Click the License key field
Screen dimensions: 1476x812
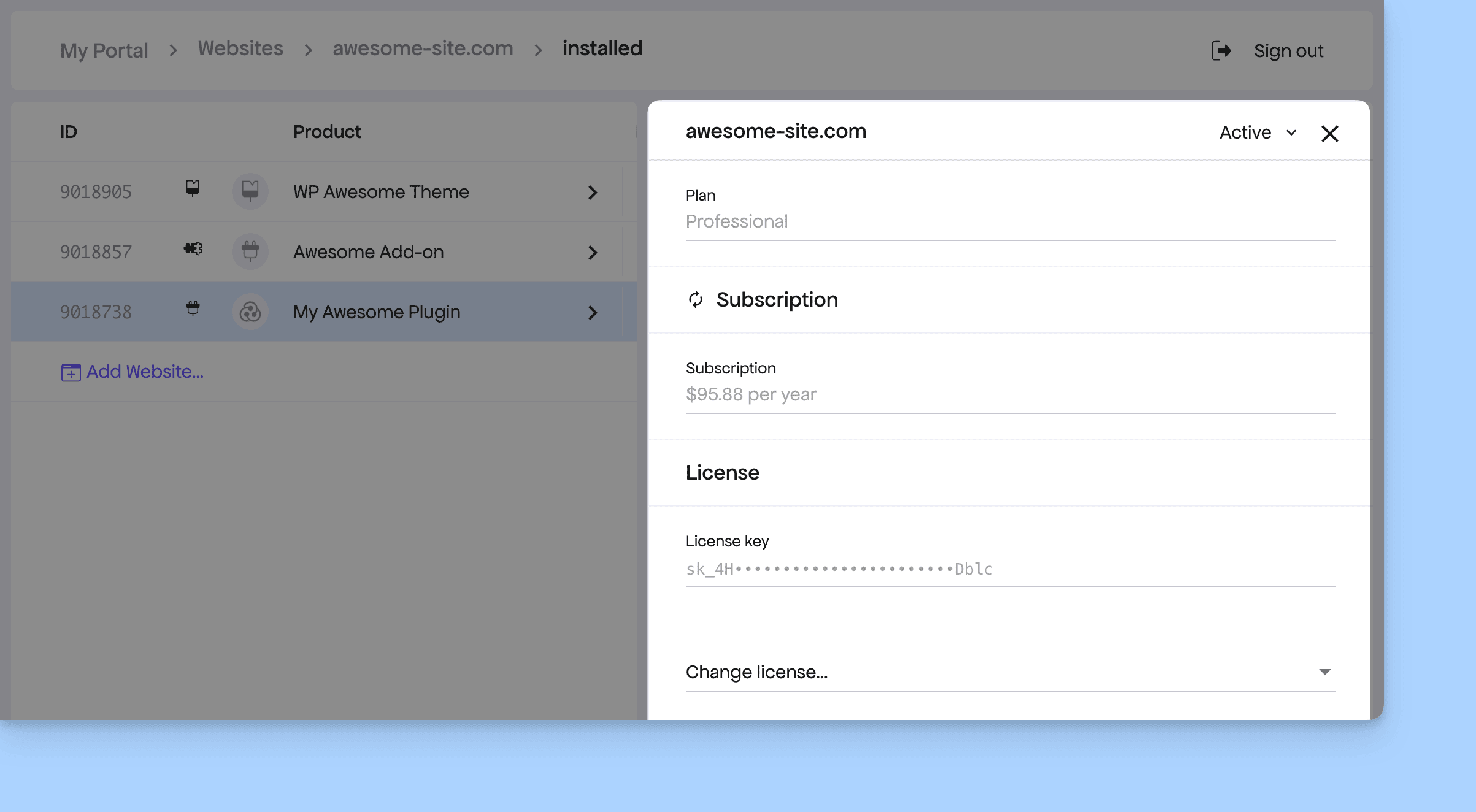1010,569
